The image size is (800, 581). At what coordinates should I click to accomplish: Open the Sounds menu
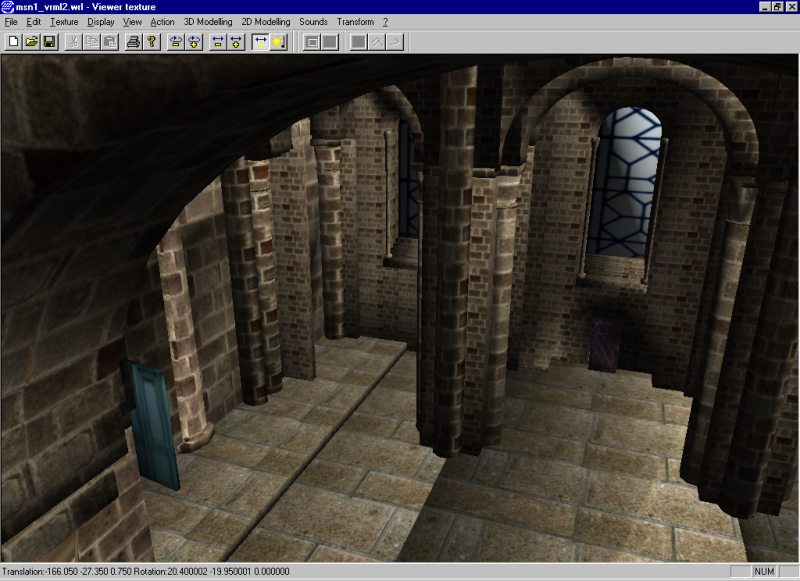313,21
